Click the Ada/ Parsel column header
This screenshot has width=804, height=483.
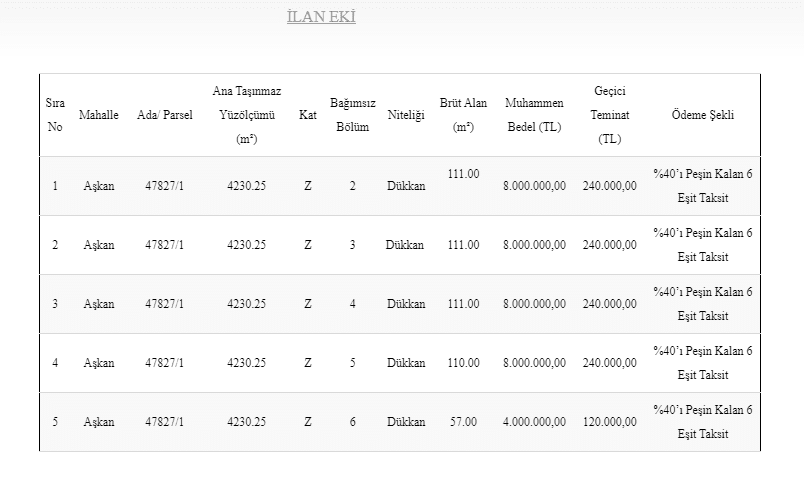pyautogui.click(x=164, y=115)
